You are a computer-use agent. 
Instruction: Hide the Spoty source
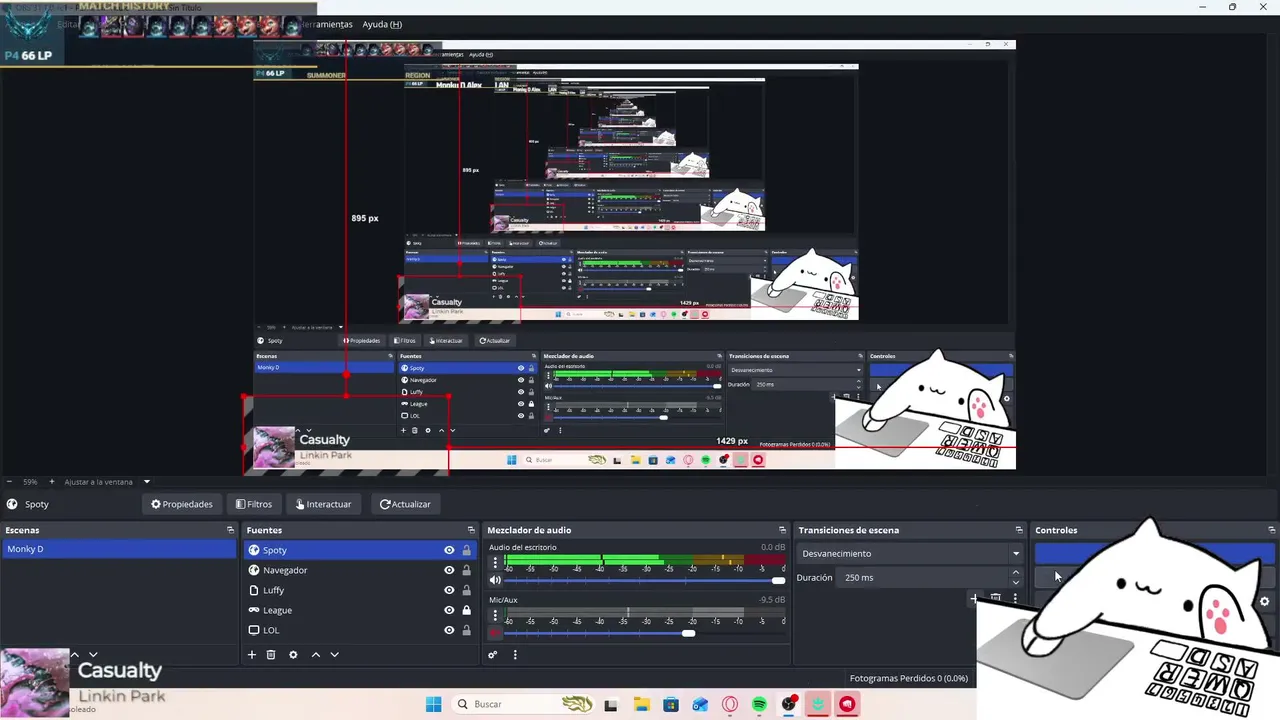[449, 550]
